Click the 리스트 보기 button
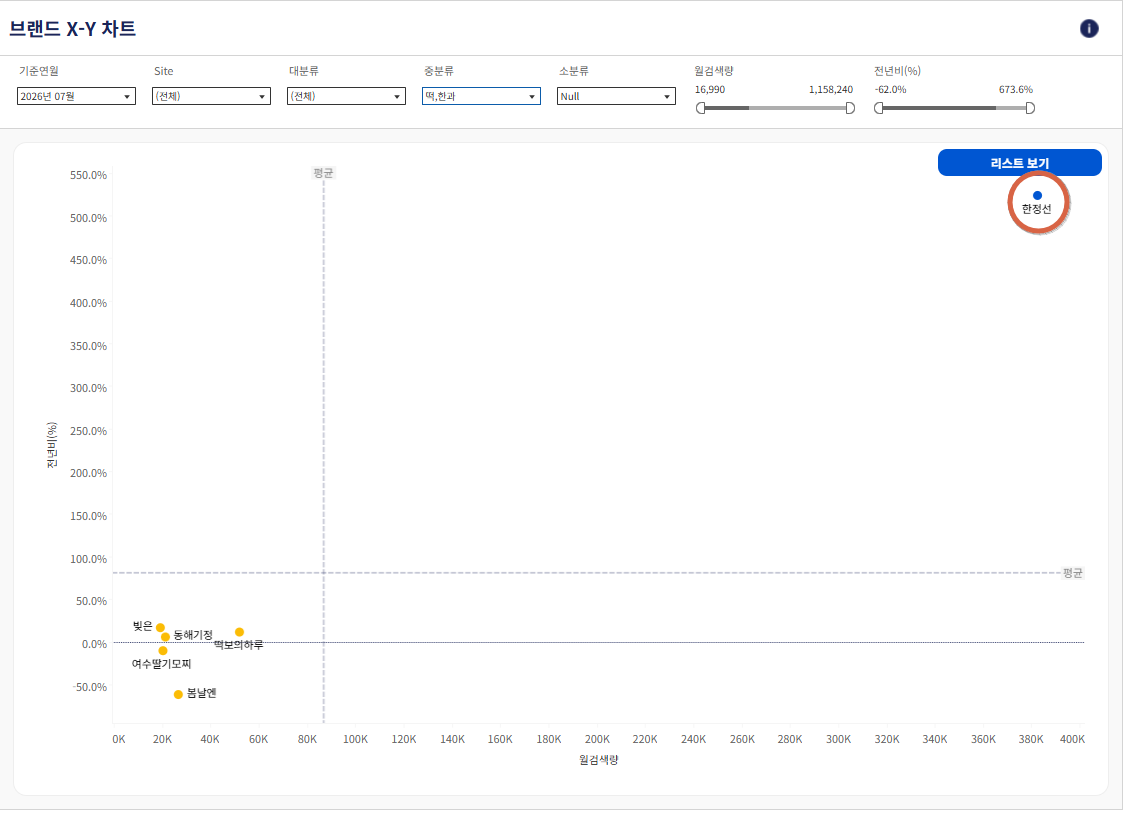The width and height of the screenshot is (1127, 813). point(1019,163)
